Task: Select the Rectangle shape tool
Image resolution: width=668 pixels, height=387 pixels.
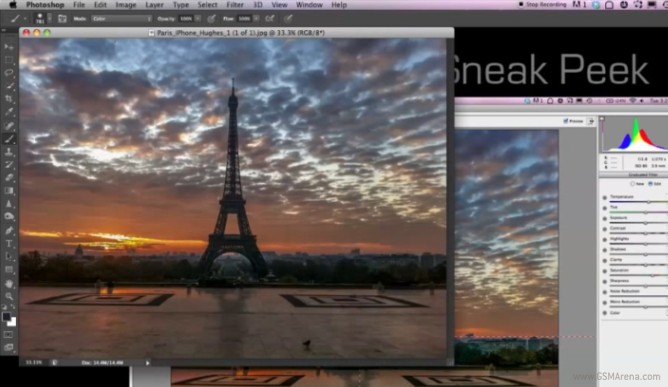Action: pos(9,270)
